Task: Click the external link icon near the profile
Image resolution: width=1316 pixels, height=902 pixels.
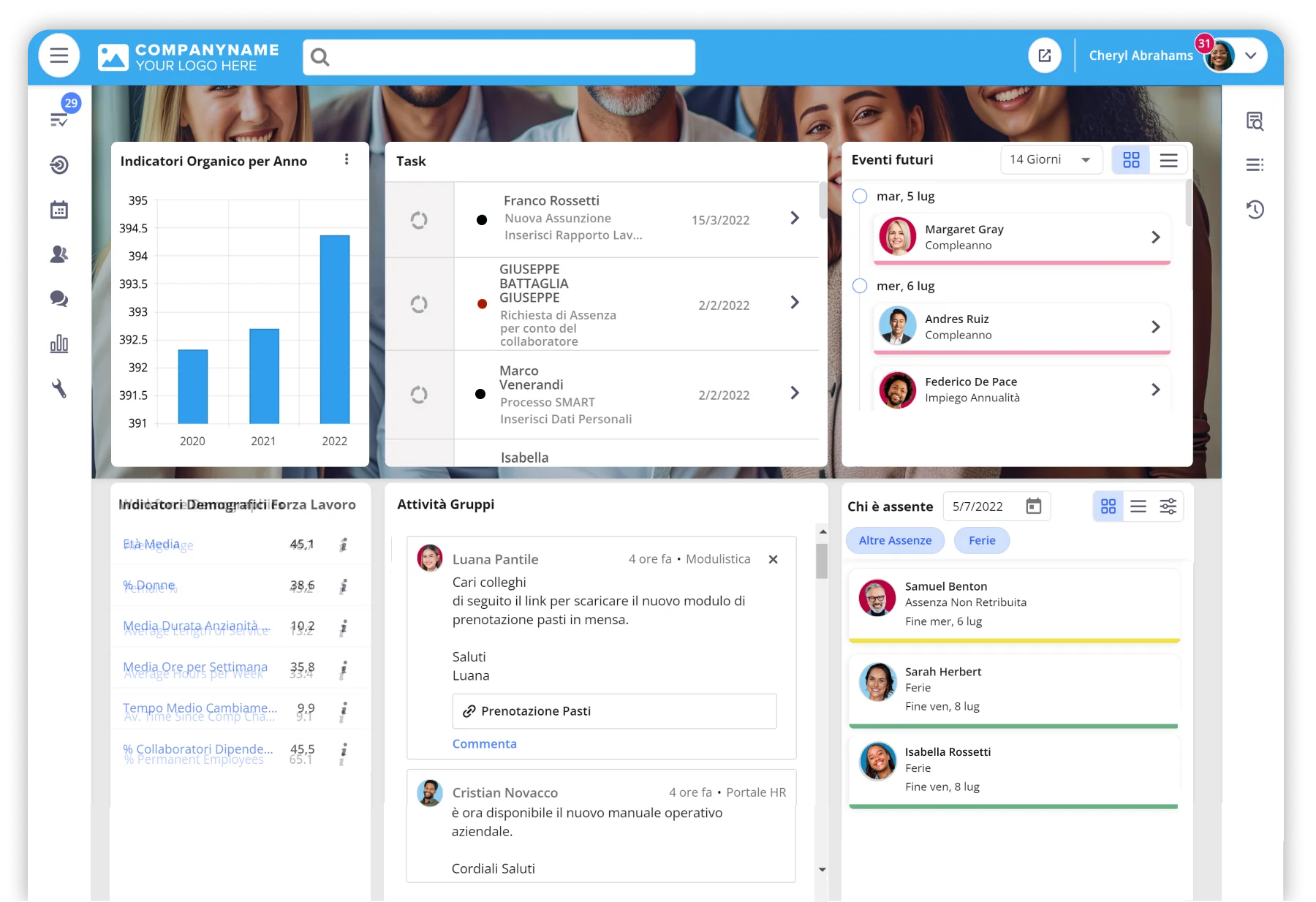Action: click(x=1044, y=55)
